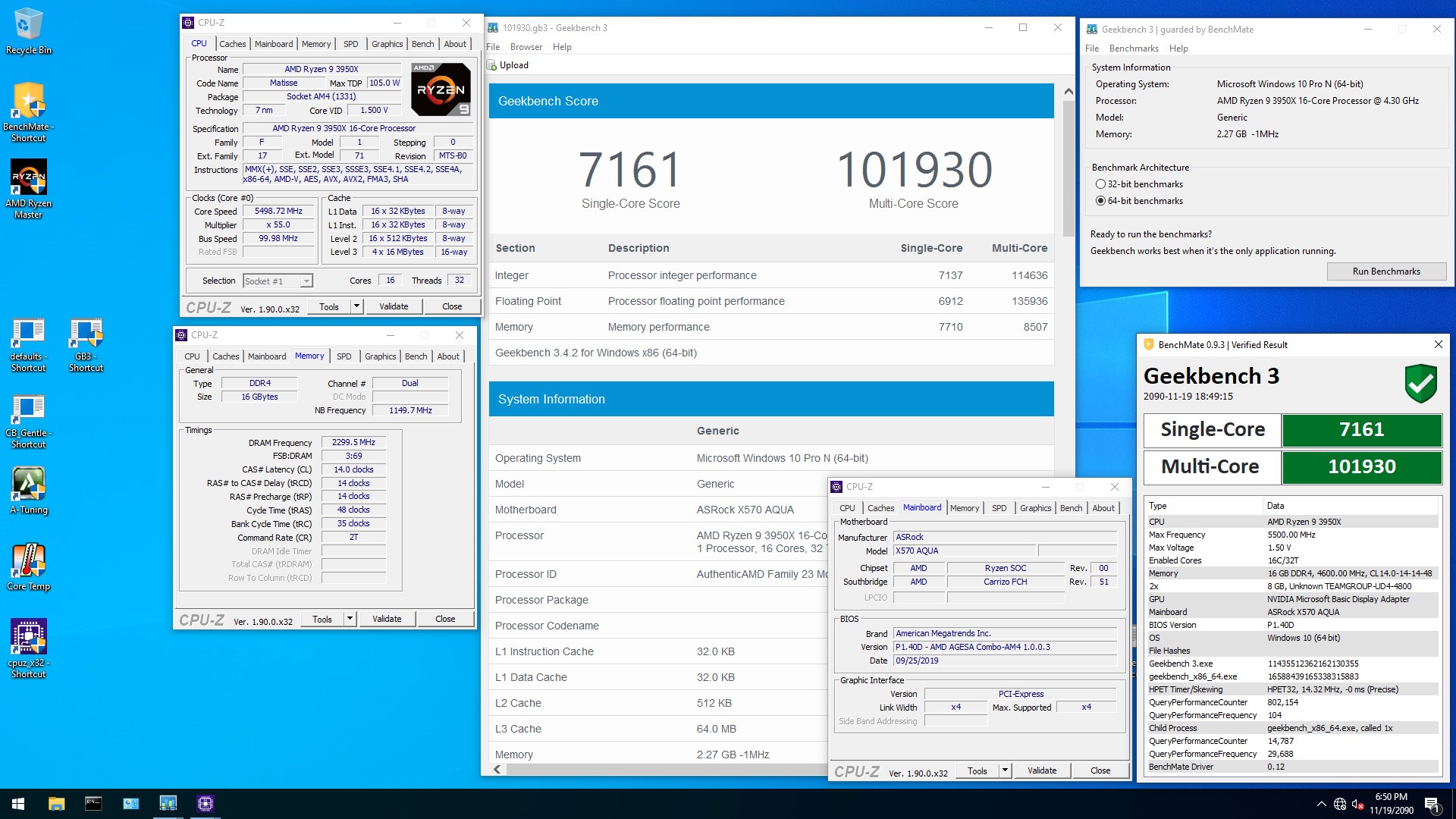This screenshot has width=1456, height=819.
Task: Click Validate in CPU-Z CPU window
Action: [394, 306]
